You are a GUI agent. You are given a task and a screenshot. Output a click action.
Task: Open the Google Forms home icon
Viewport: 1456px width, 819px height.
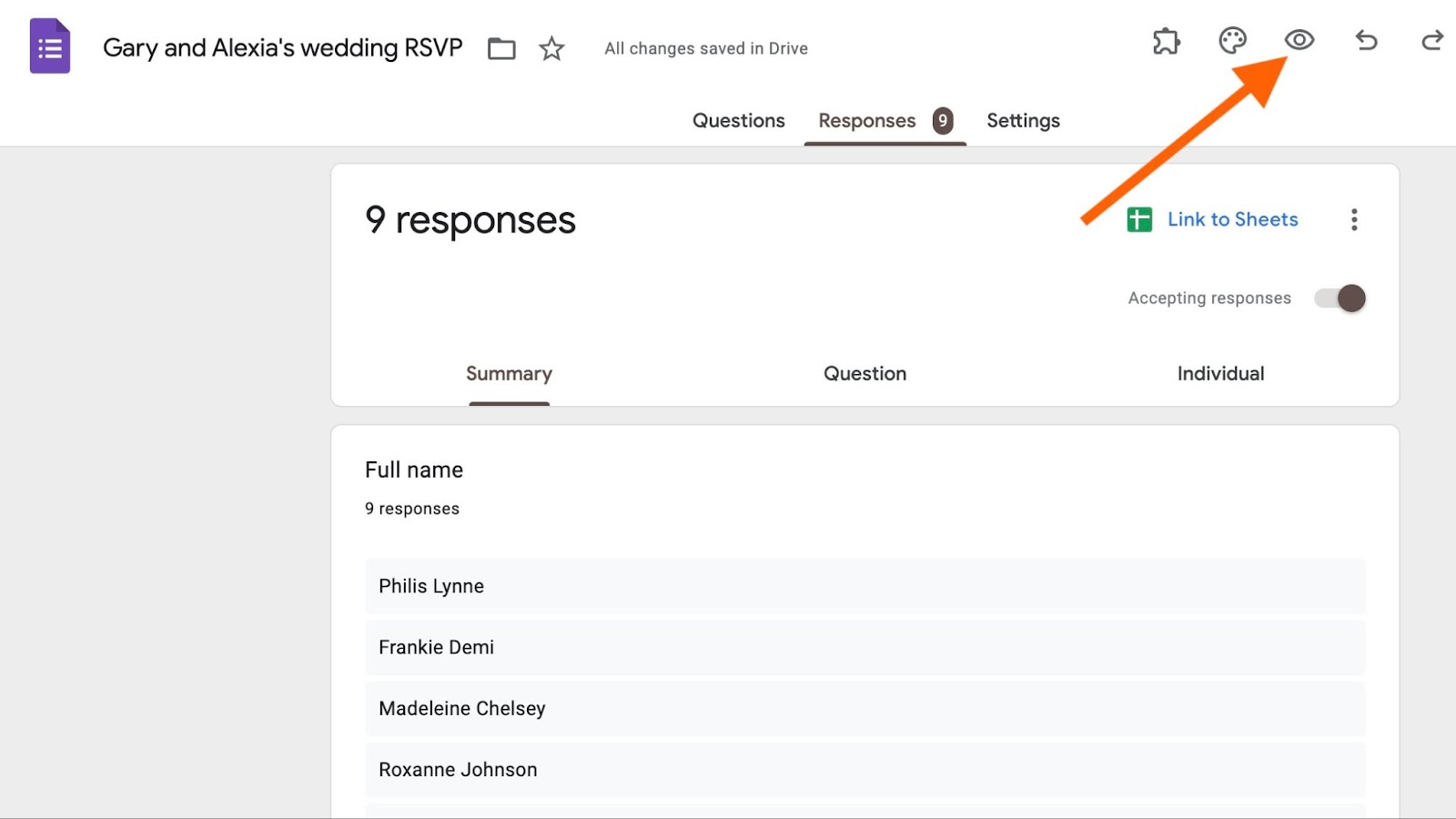tap(50, 46)
